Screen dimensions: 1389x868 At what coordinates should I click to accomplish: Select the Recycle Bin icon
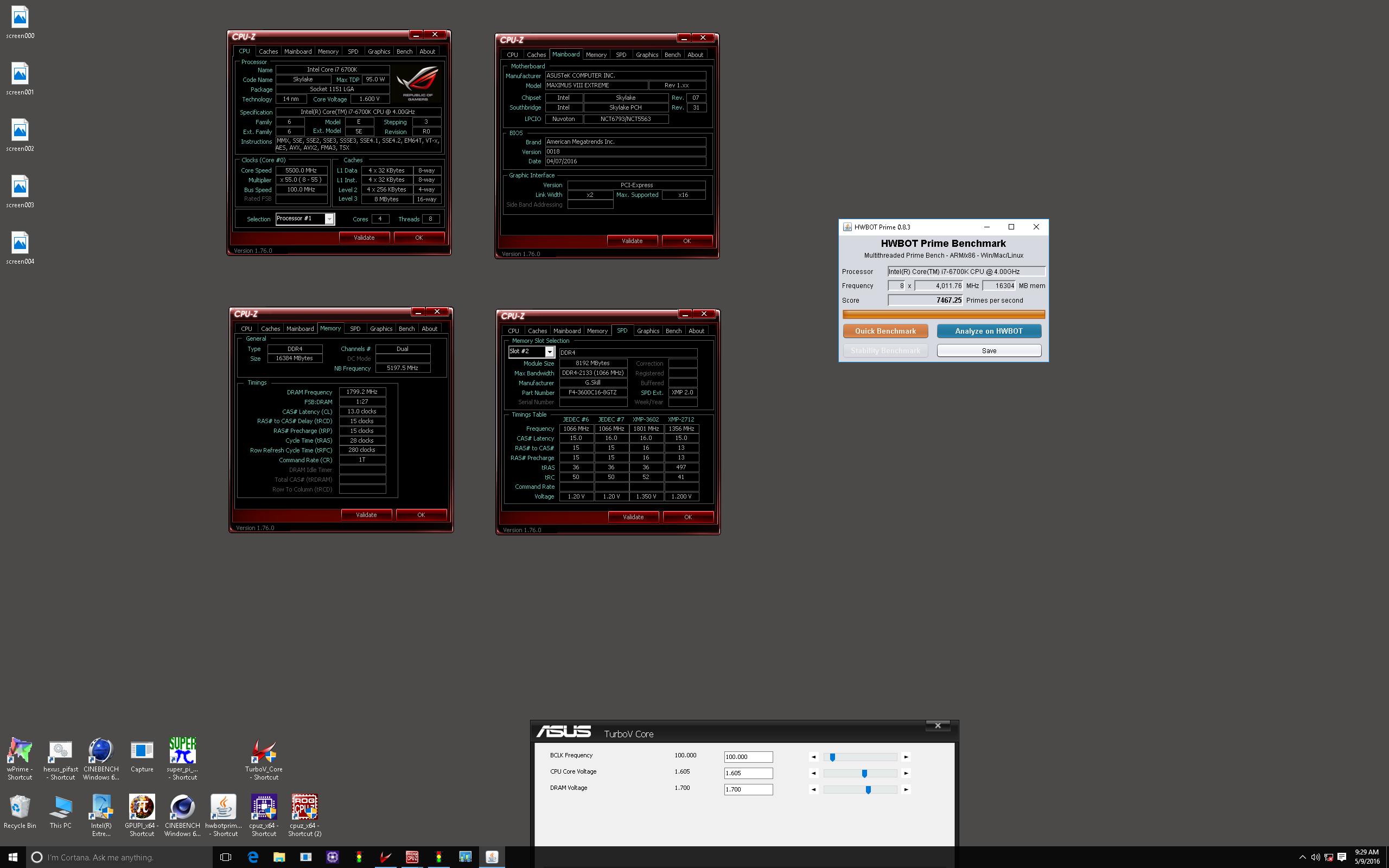(x=20, y=811)
